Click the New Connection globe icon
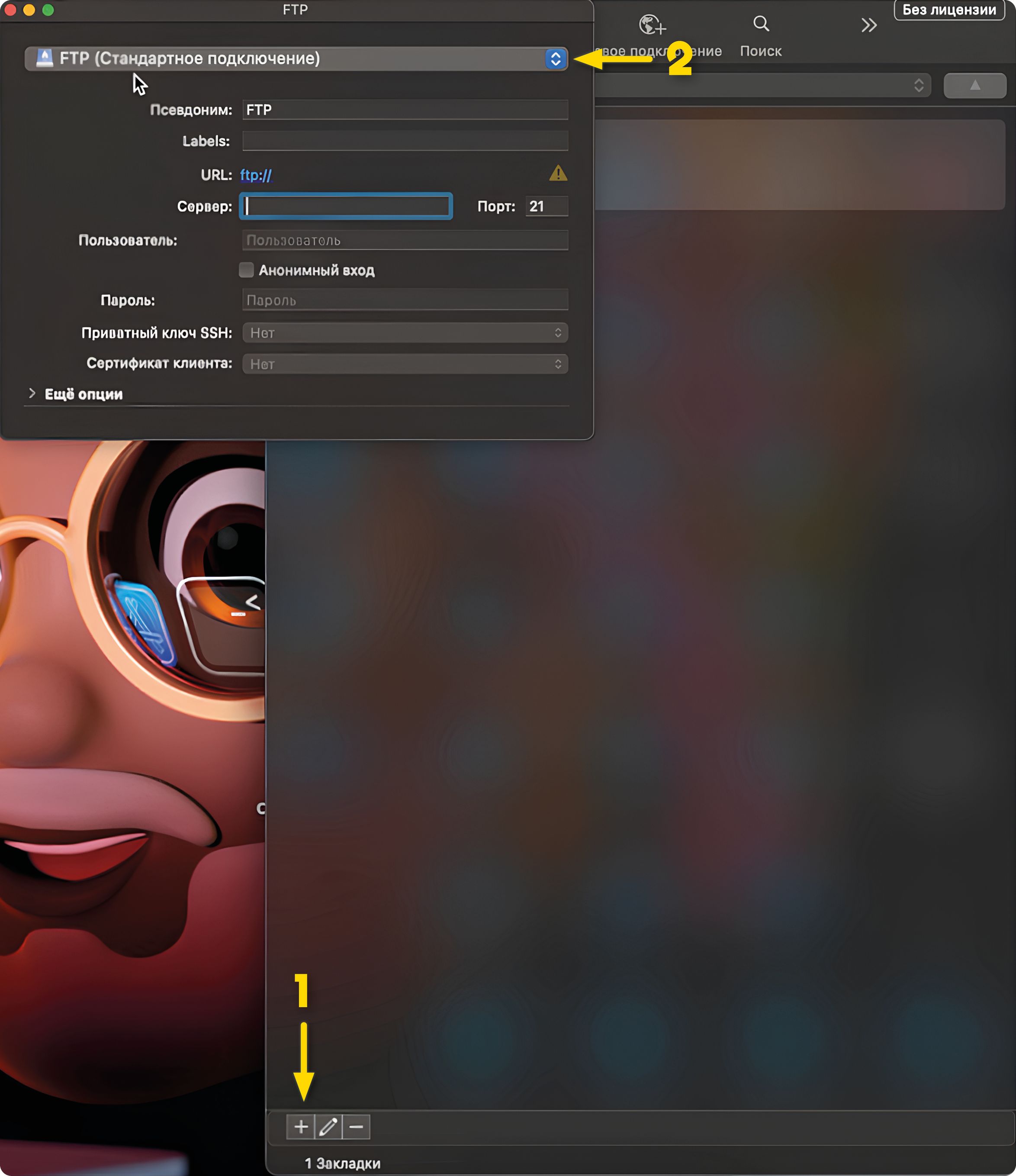Viewport: 1016px width, 1176px height. point(652,25)
